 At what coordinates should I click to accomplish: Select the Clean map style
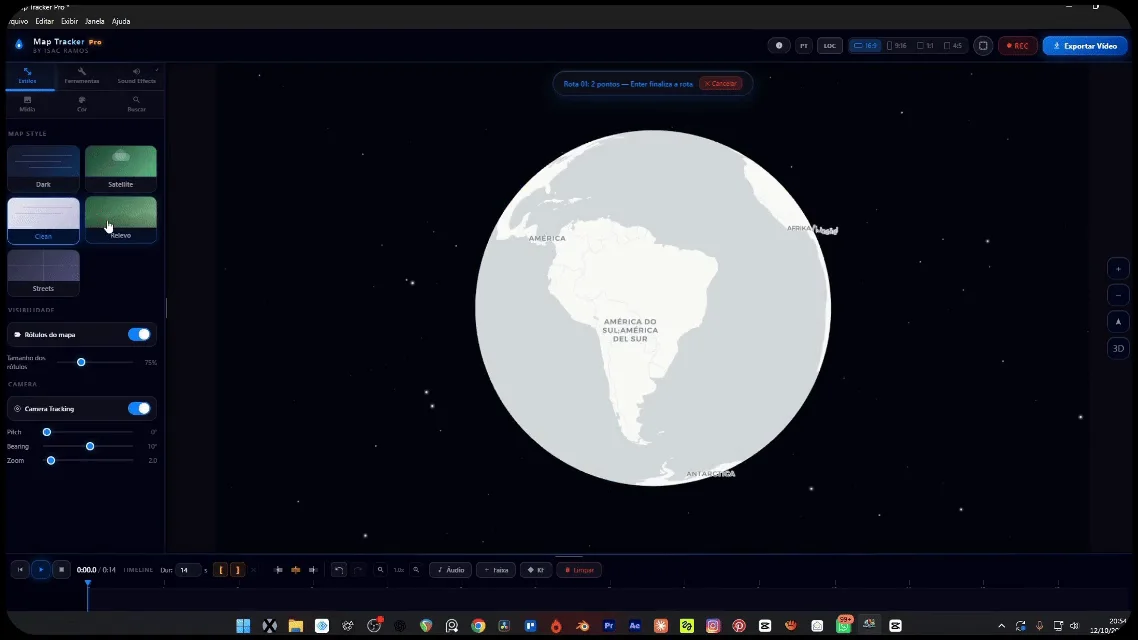coord(44,220)
